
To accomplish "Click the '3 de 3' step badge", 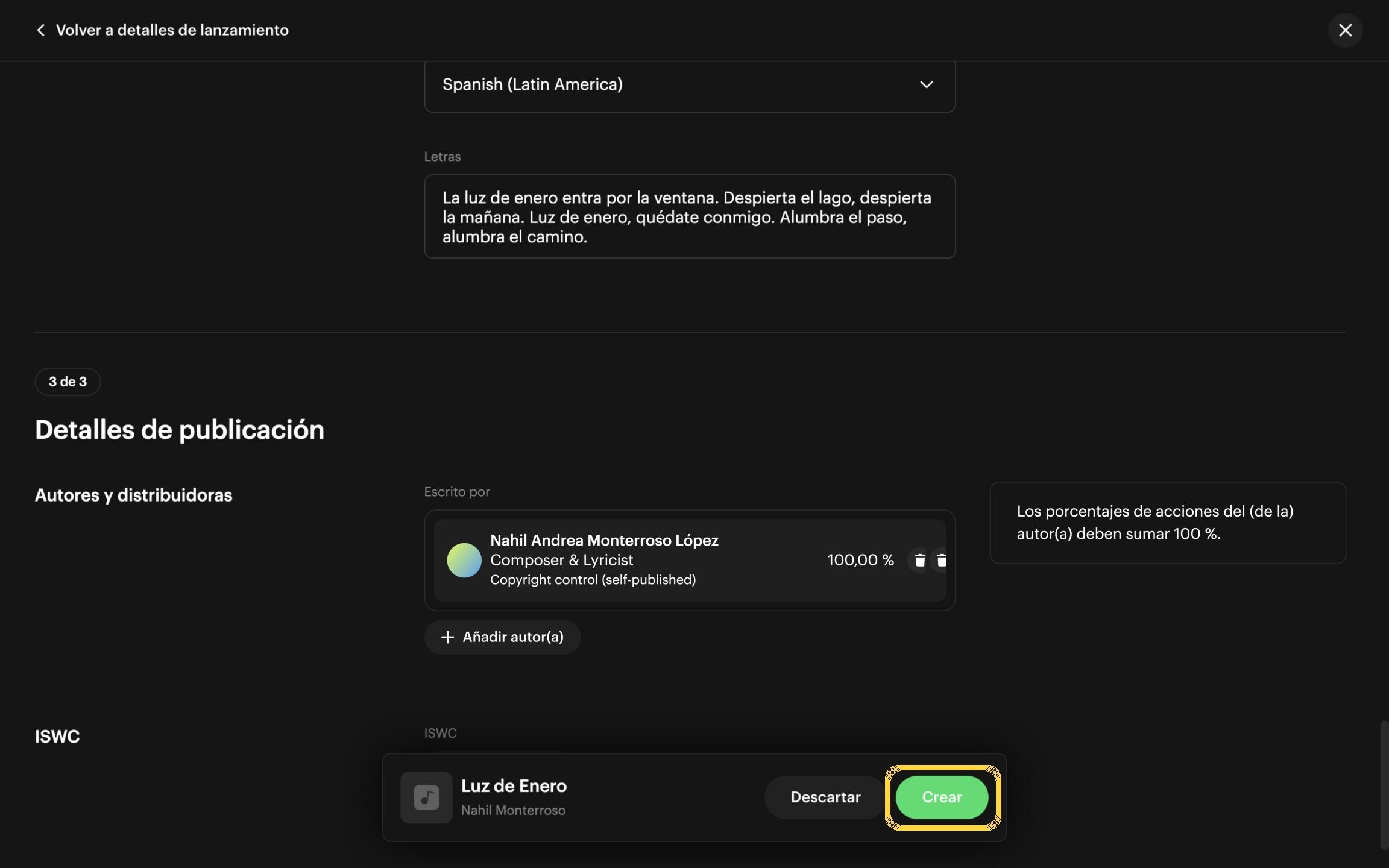I will [68, 382].
